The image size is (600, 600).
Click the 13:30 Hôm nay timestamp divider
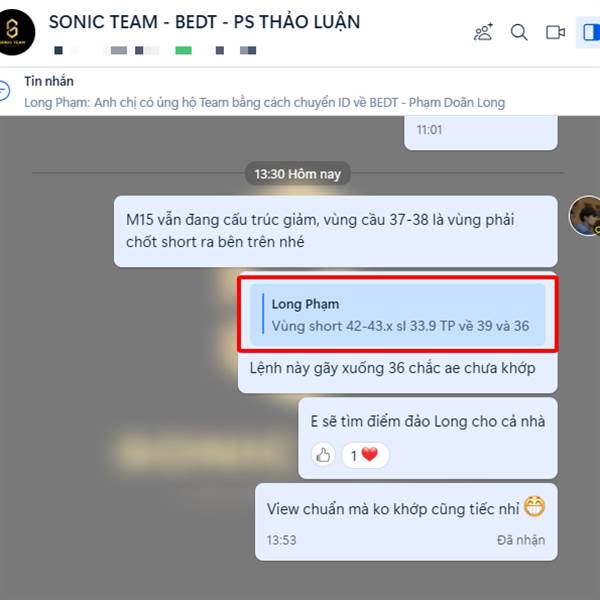298,174
